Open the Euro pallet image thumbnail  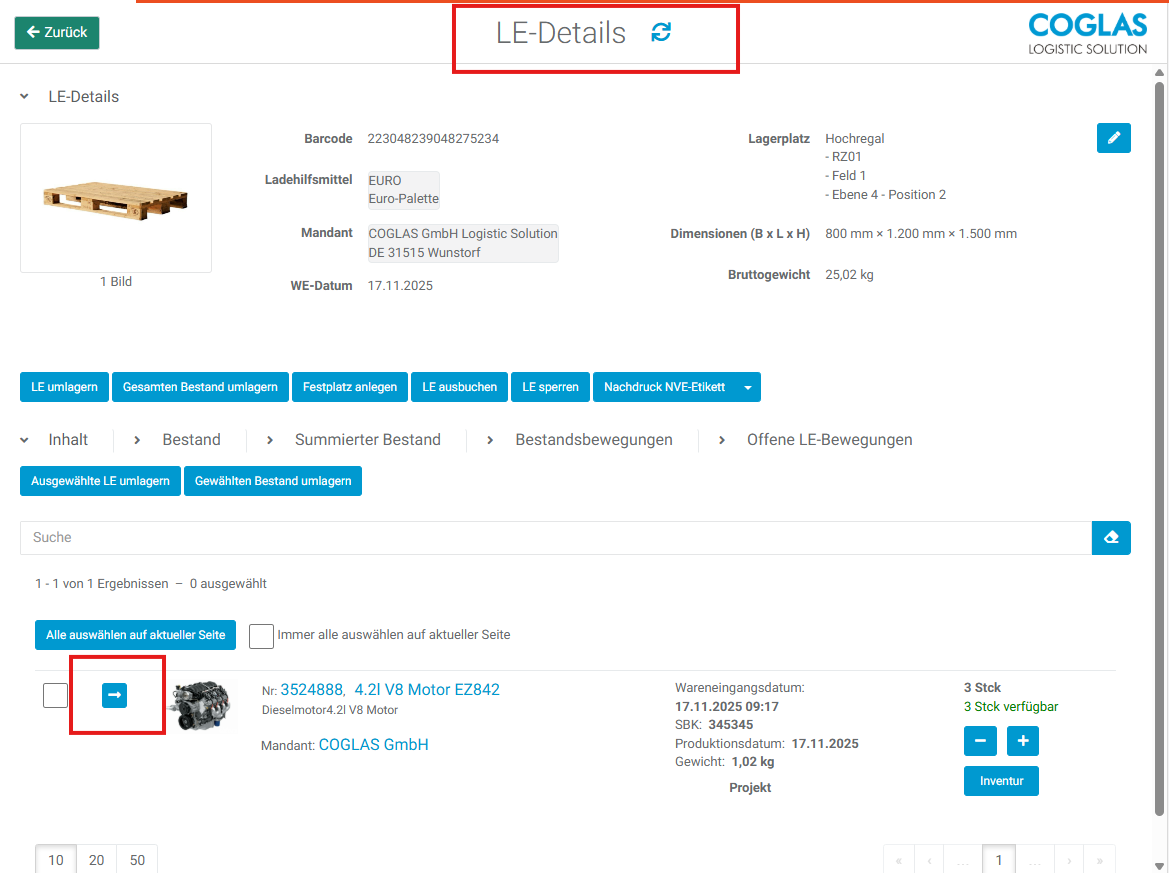116,198
